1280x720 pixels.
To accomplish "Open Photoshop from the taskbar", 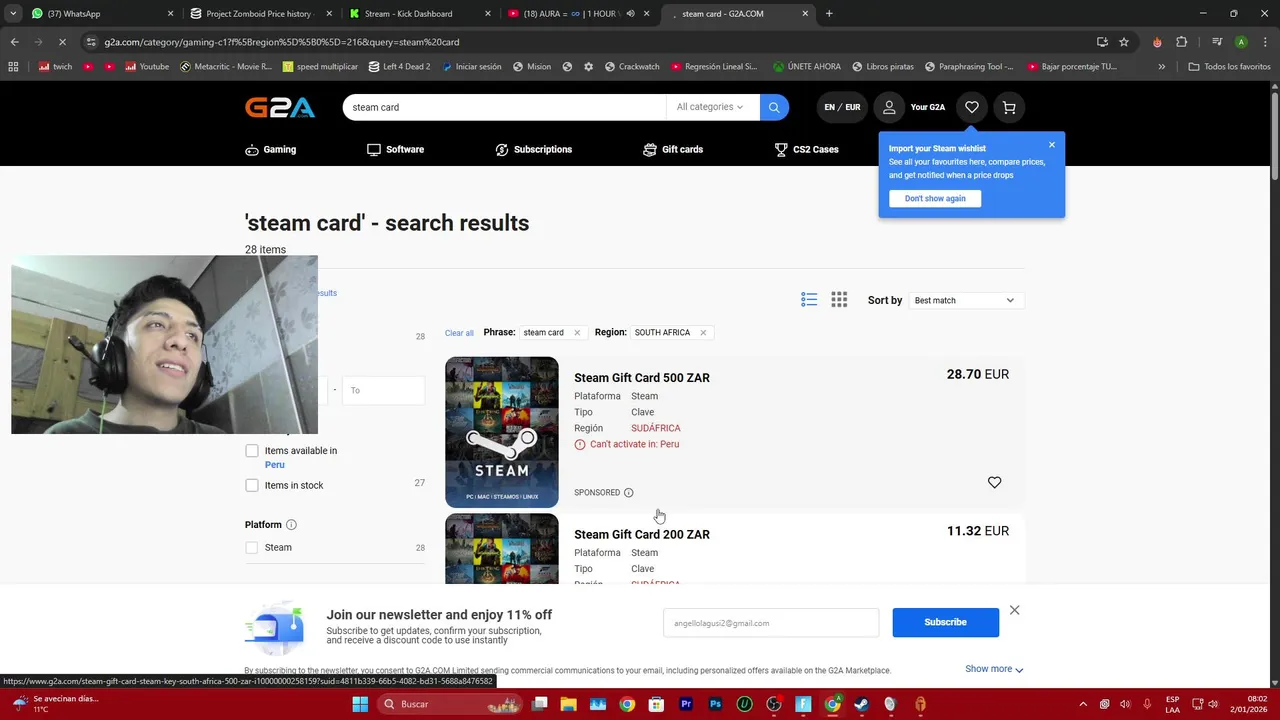I will [x=715, y=704].
